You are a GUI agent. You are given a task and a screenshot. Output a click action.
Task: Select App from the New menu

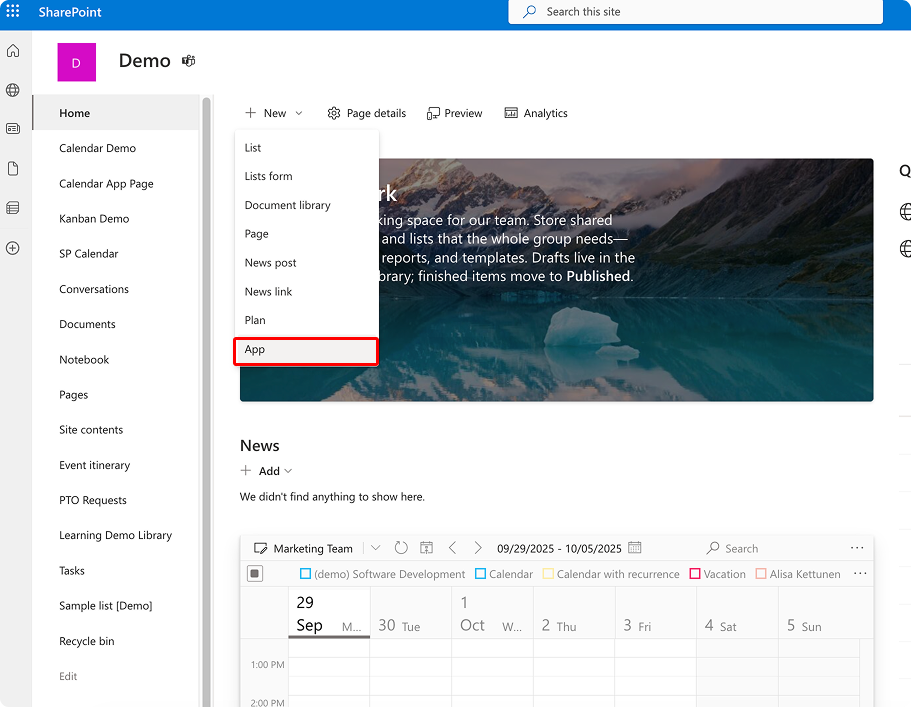(255, 350)
